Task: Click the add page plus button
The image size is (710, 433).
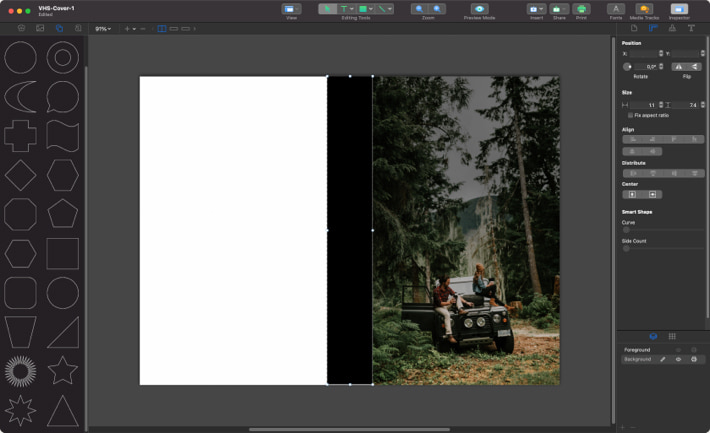Action: 127,29
